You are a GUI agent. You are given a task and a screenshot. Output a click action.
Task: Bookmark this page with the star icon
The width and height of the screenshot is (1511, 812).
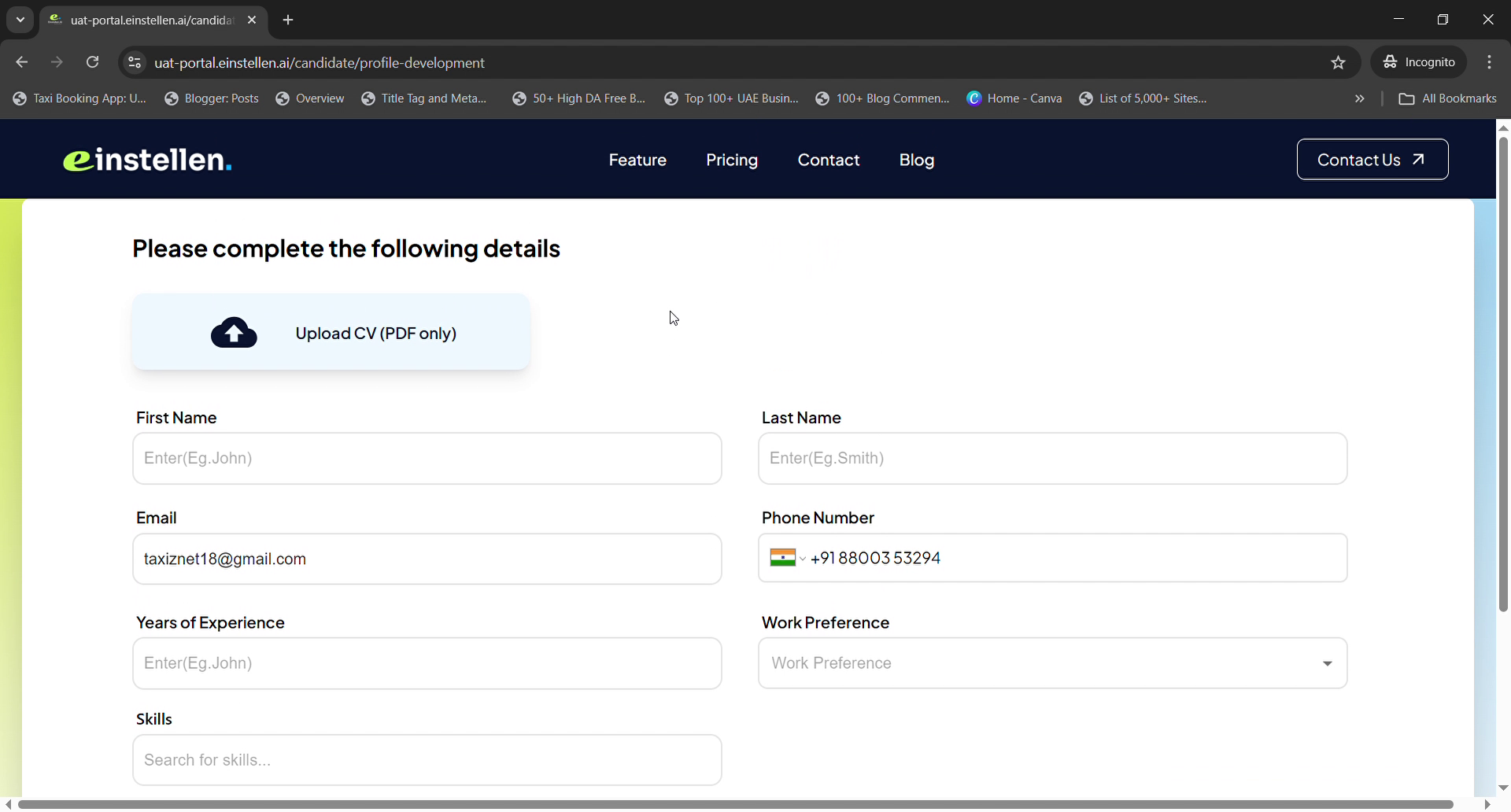1338,63
